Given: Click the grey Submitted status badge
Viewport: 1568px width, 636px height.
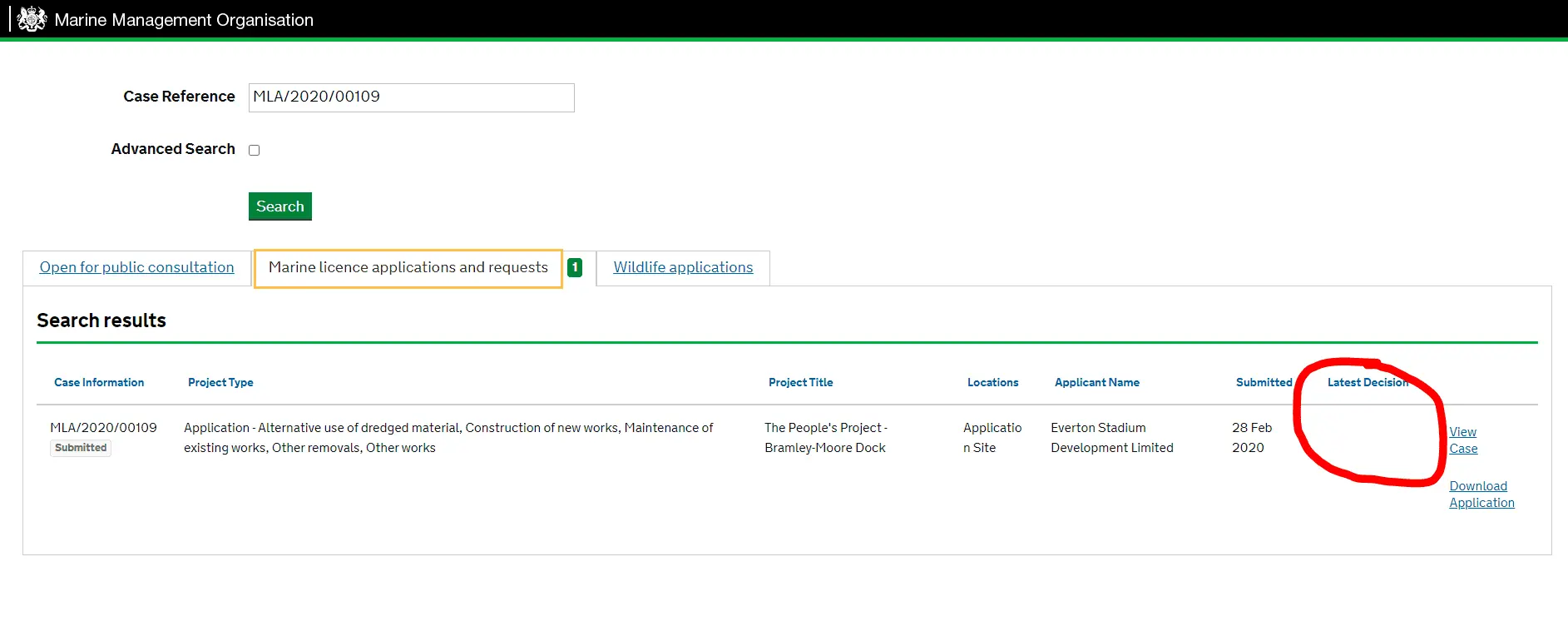Looking at the screenshot, I should coord(81,448).
